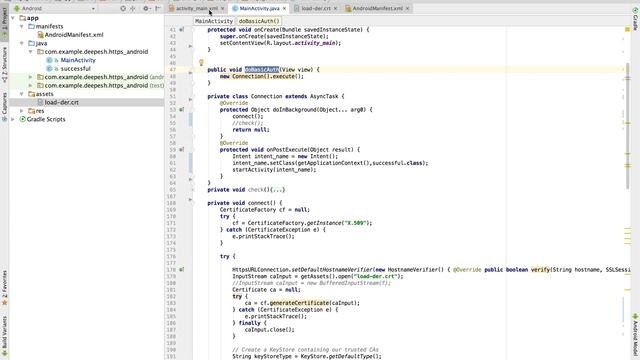Expand the https_android (test) package

[x=31, y=85]
